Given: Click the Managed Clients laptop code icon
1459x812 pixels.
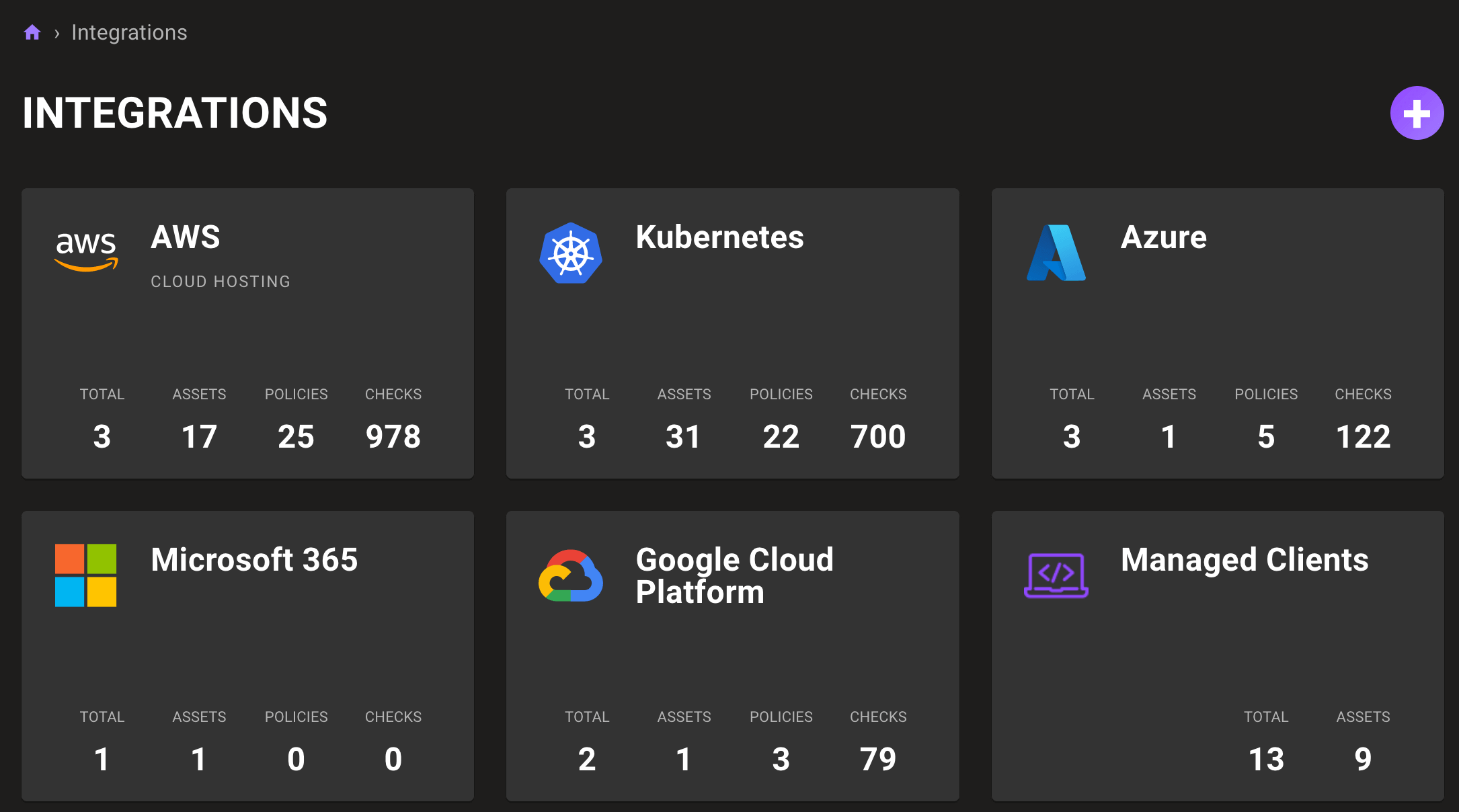Looking at the screenshot, I should tap(1056, 575).
